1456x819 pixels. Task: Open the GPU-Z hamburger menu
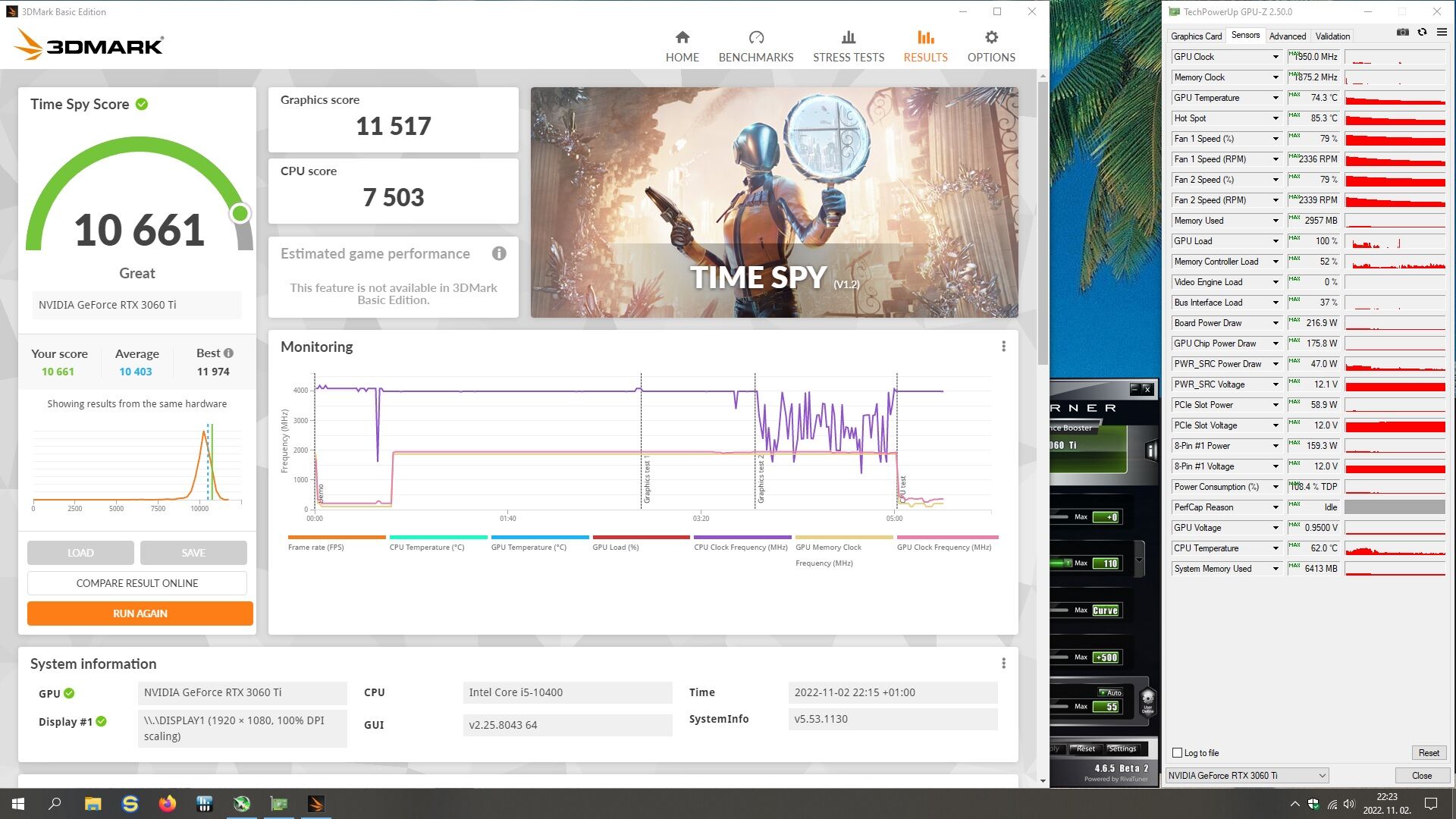[1442, 32]
